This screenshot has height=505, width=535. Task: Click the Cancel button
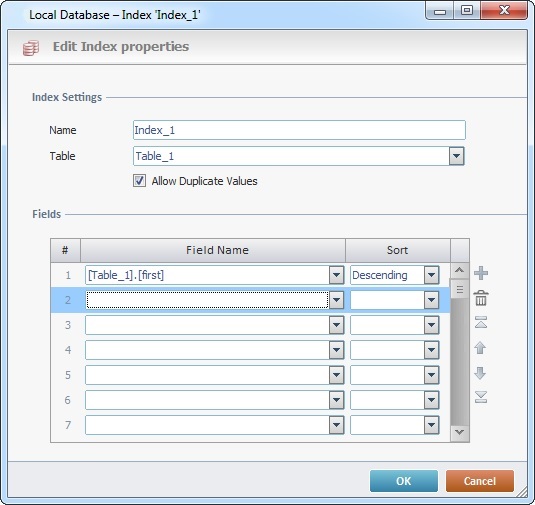pos(480,481)
